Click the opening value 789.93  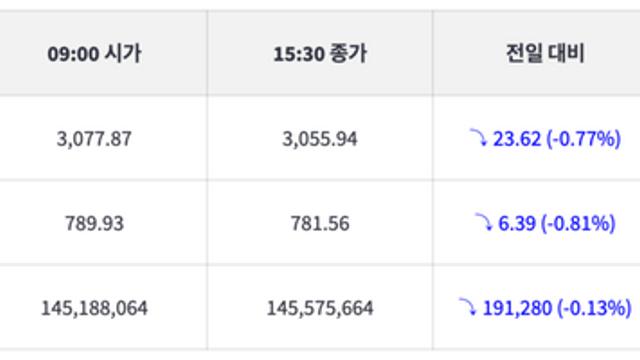point(94,223)
